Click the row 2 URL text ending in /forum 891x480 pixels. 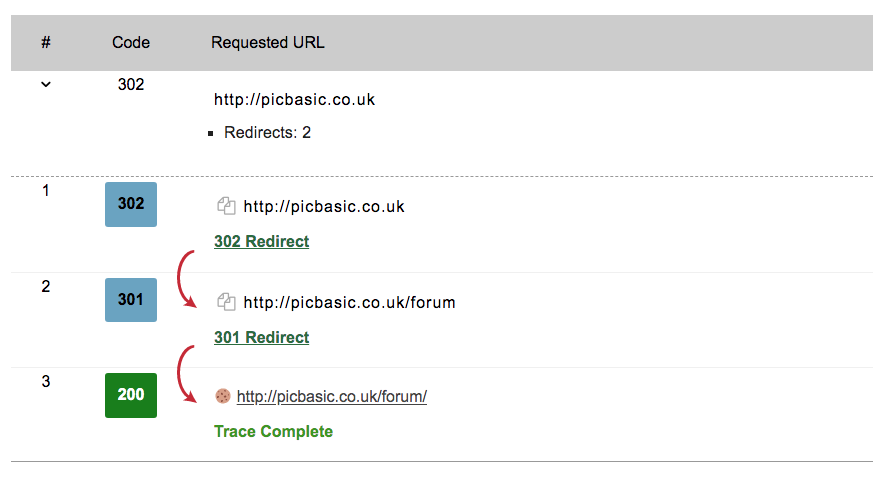349,302
